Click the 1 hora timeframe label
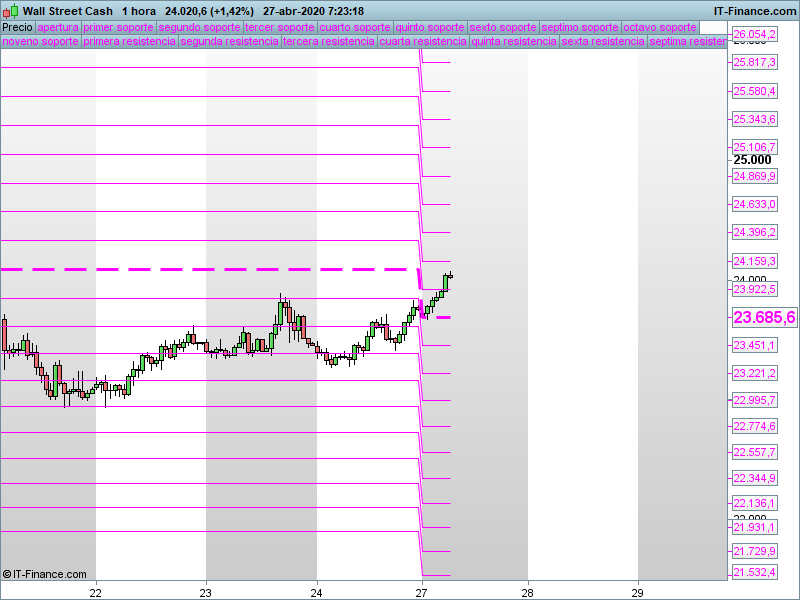This screenshot has height=600, width=800. pyautogui.click(x=139, y=11)
